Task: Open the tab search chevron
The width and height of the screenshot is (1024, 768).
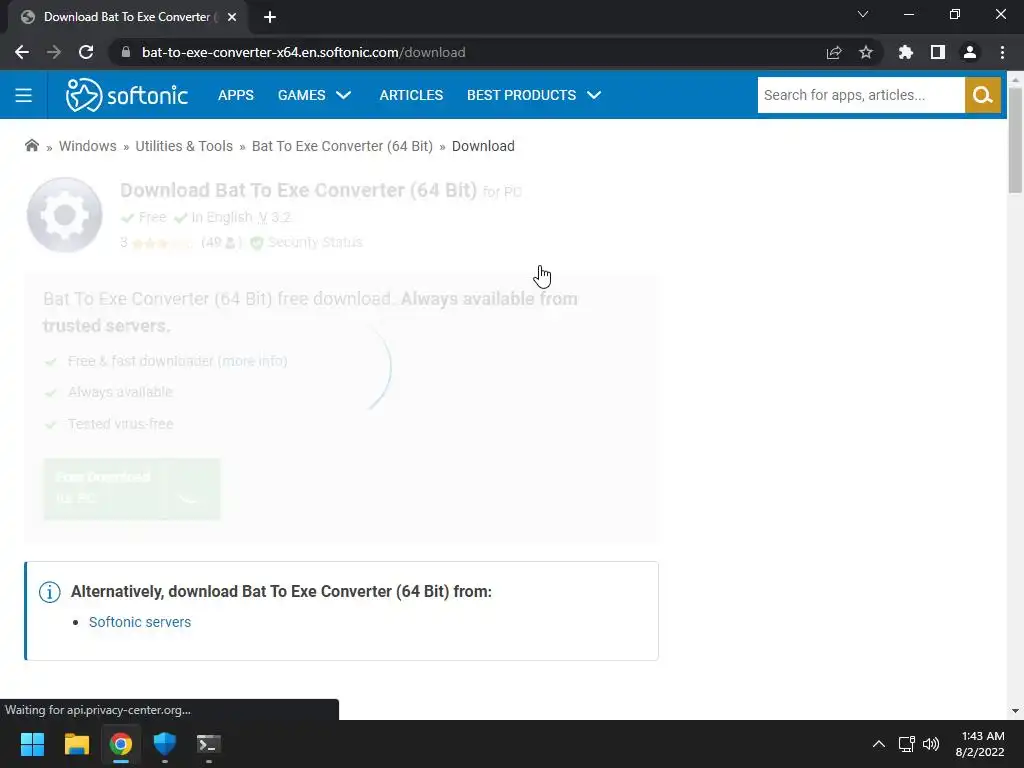Action: point(862,14)
